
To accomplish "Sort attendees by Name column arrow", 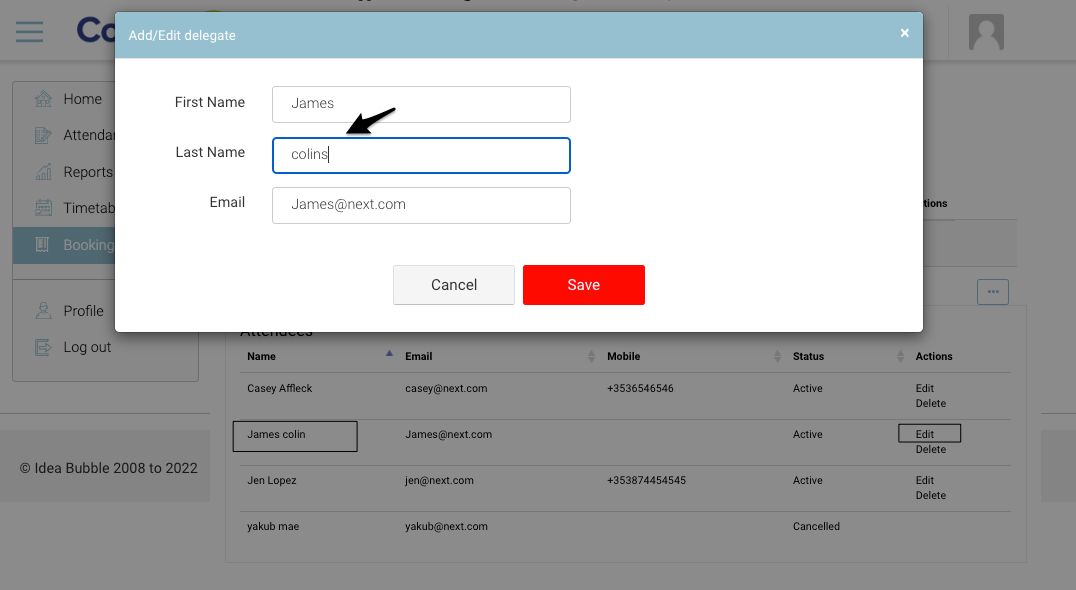I will (x=389, y=354).
